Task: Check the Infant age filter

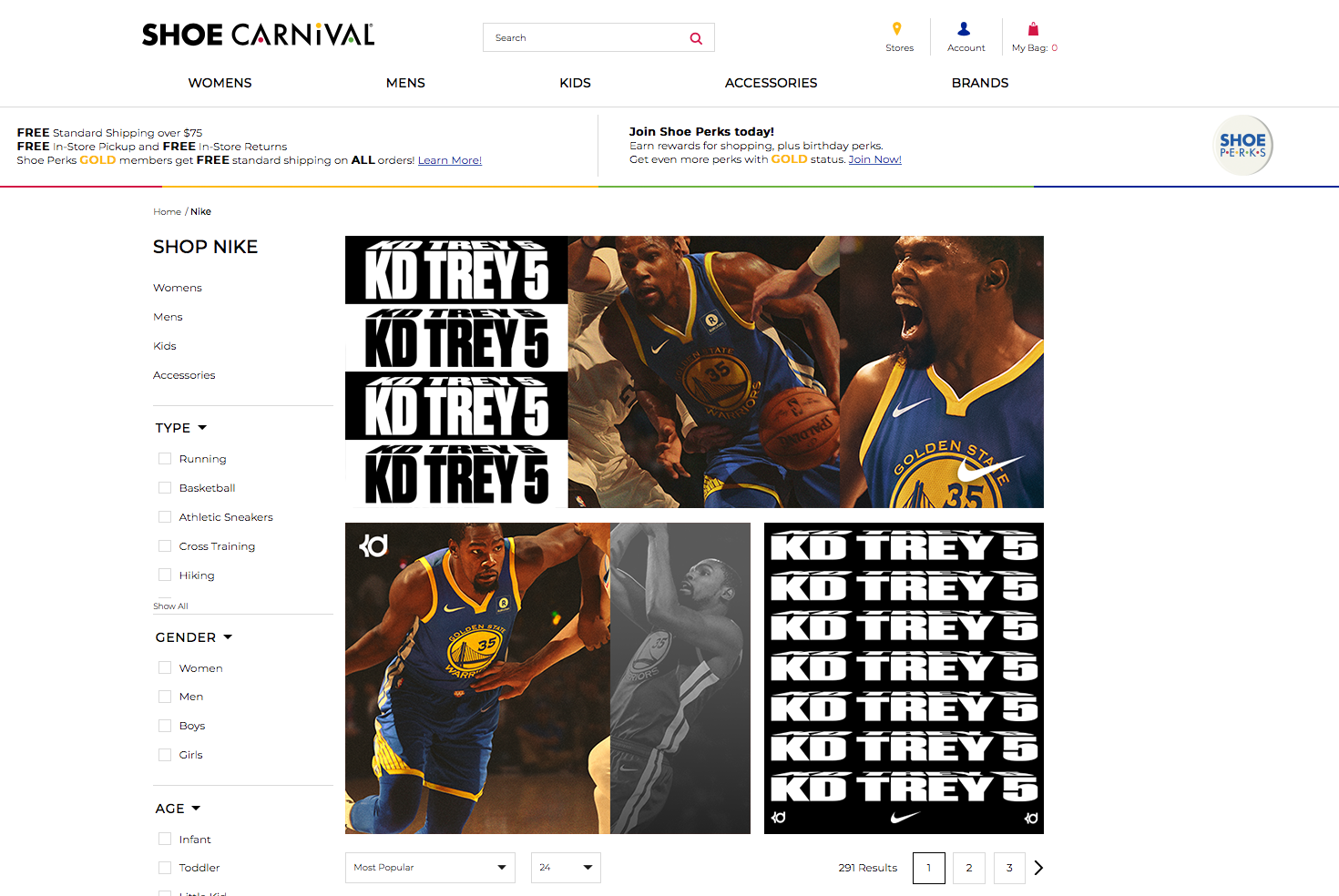Action: 165,839
